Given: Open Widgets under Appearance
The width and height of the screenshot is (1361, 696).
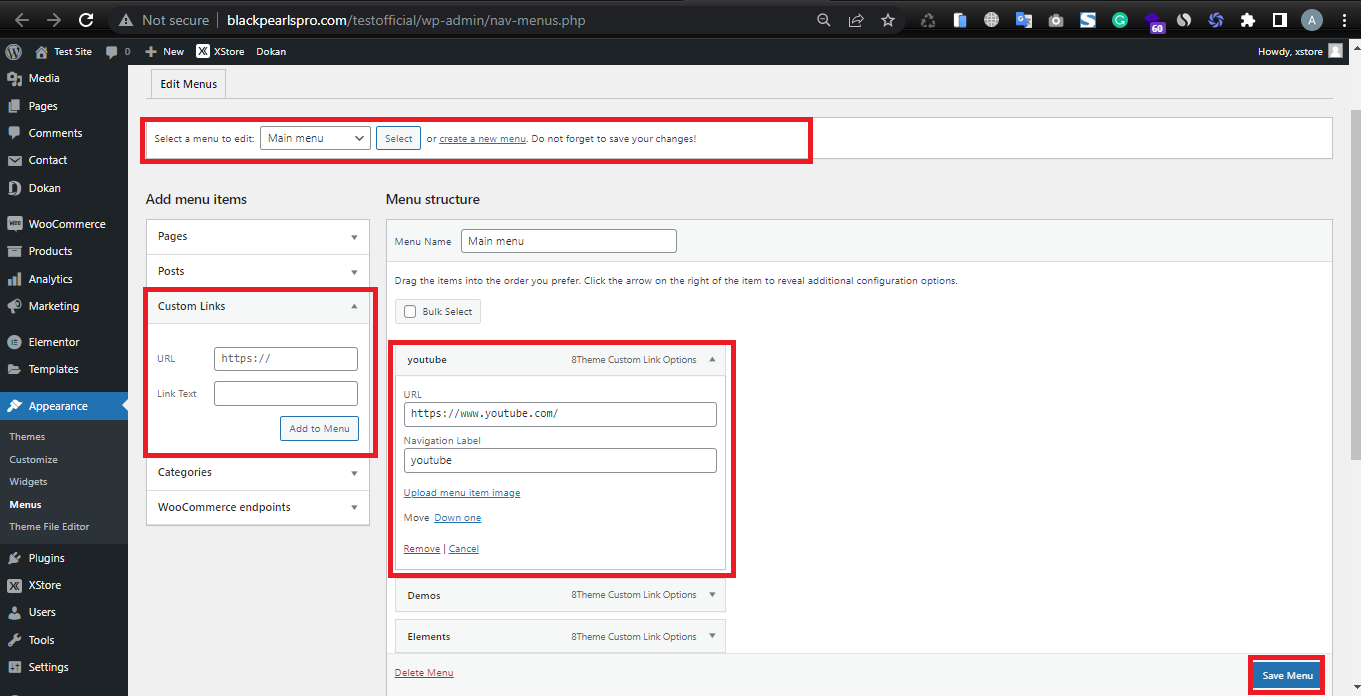Looking at the screenshot, I should (28, 482).
